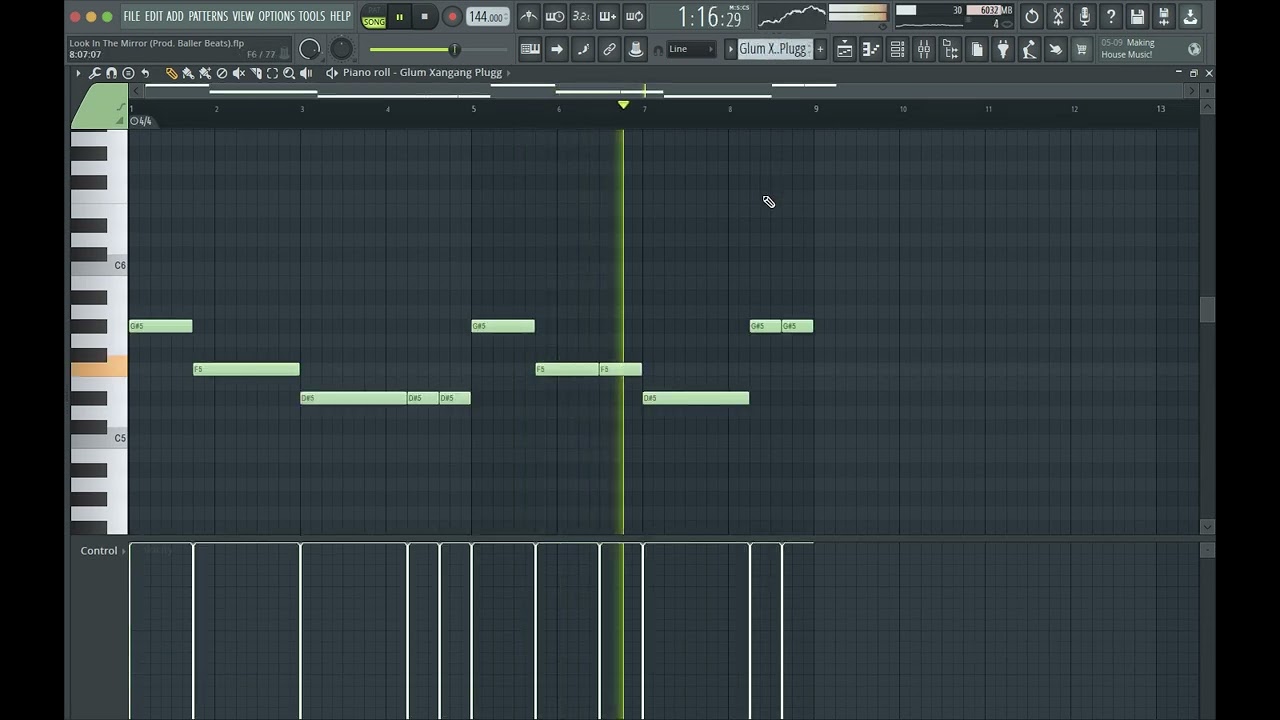Image resolution: width=1280 pixels, height=720 pixels.
Task: Select the Slice tool
Action: 255,73
